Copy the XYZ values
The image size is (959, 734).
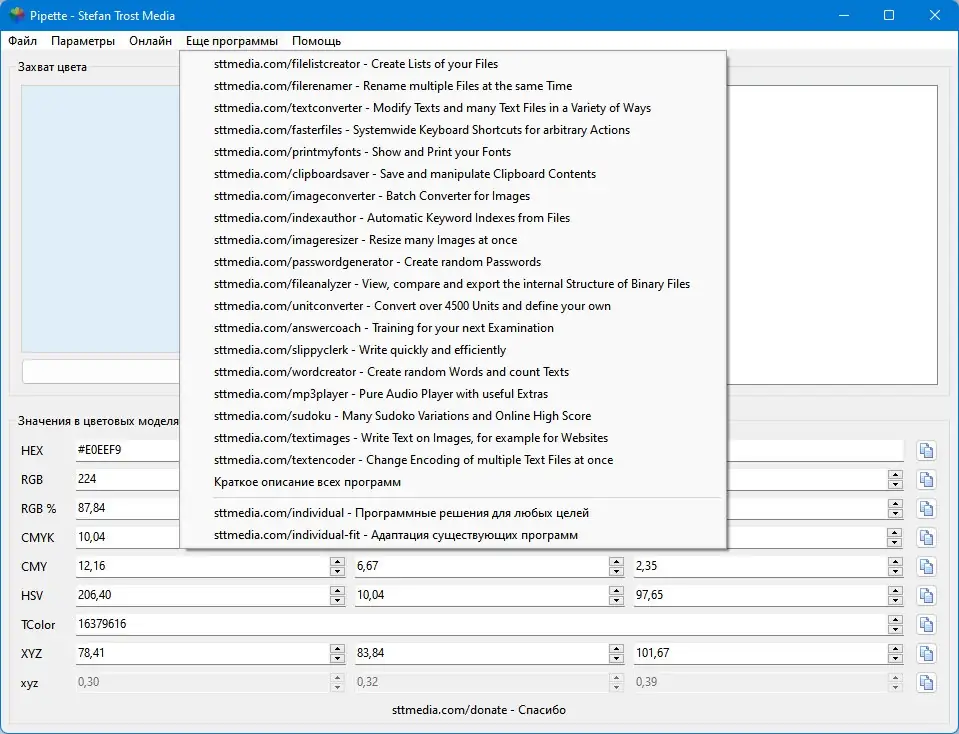coord(927,654)
